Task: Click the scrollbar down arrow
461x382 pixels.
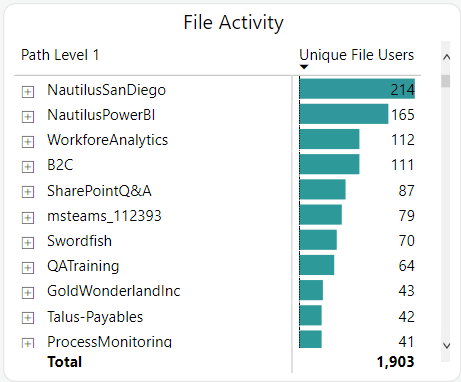Action: point(446,346)
